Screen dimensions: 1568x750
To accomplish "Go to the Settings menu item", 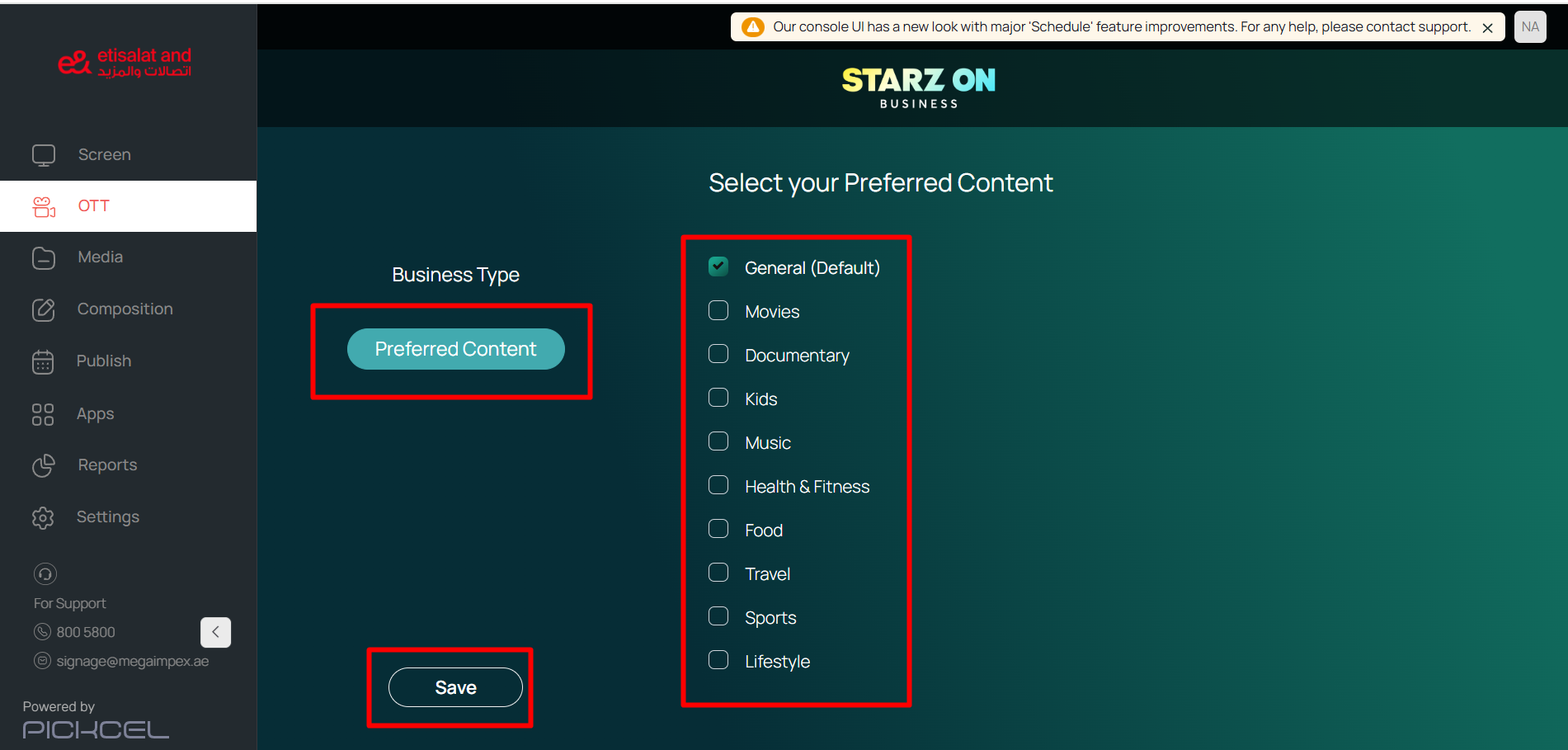I will coord(108,517).
